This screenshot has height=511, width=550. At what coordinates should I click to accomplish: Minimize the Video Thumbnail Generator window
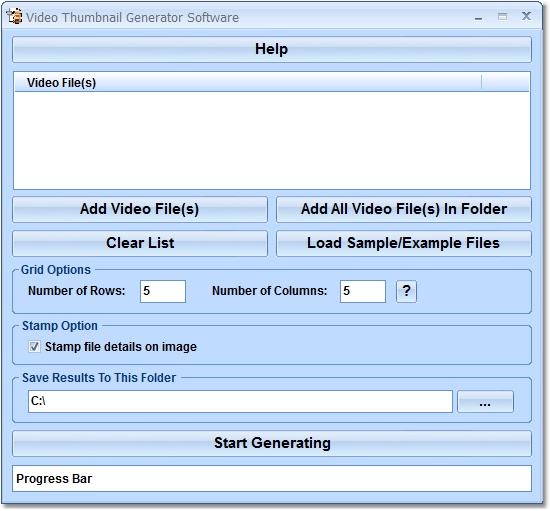(478, 17)
